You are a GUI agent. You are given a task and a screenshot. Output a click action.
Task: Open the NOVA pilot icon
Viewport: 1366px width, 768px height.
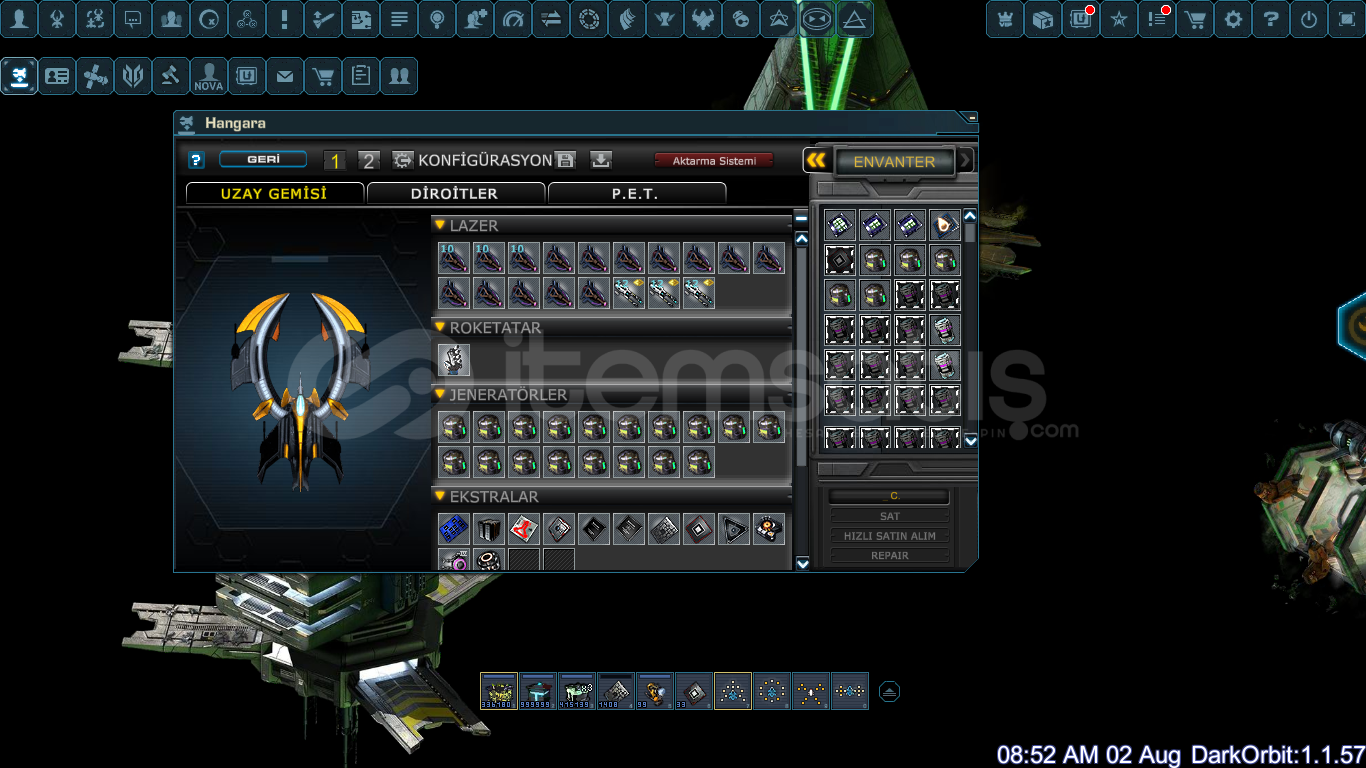click(209, 76)
